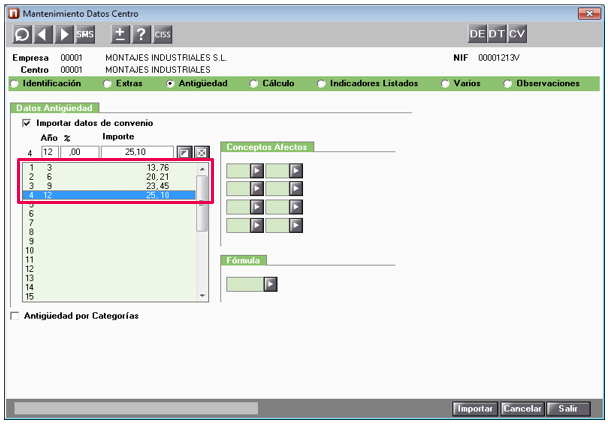Screen dimensions: 608x424
Task: Click the percentage input field with ,00
Action: click(79, 152)
